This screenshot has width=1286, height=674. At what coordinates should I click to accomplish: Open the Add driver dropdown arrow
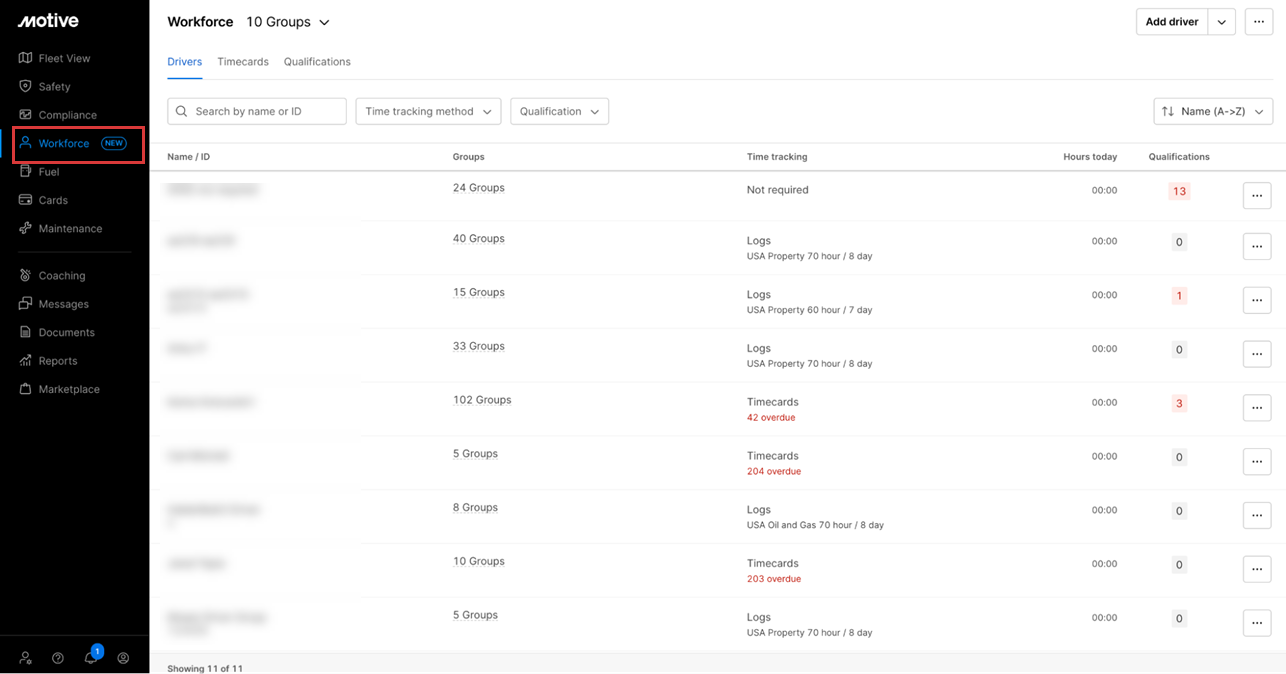[1222, 22]
